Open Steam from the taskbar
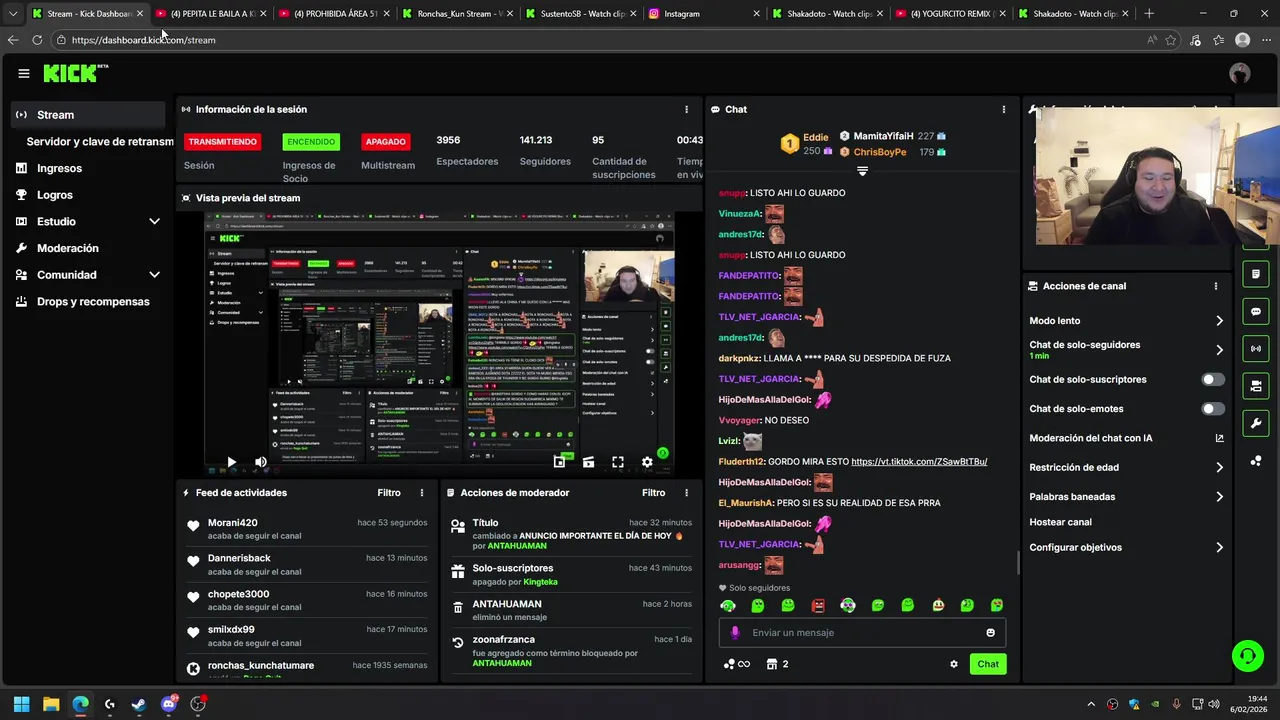 (x=139, y=704)
